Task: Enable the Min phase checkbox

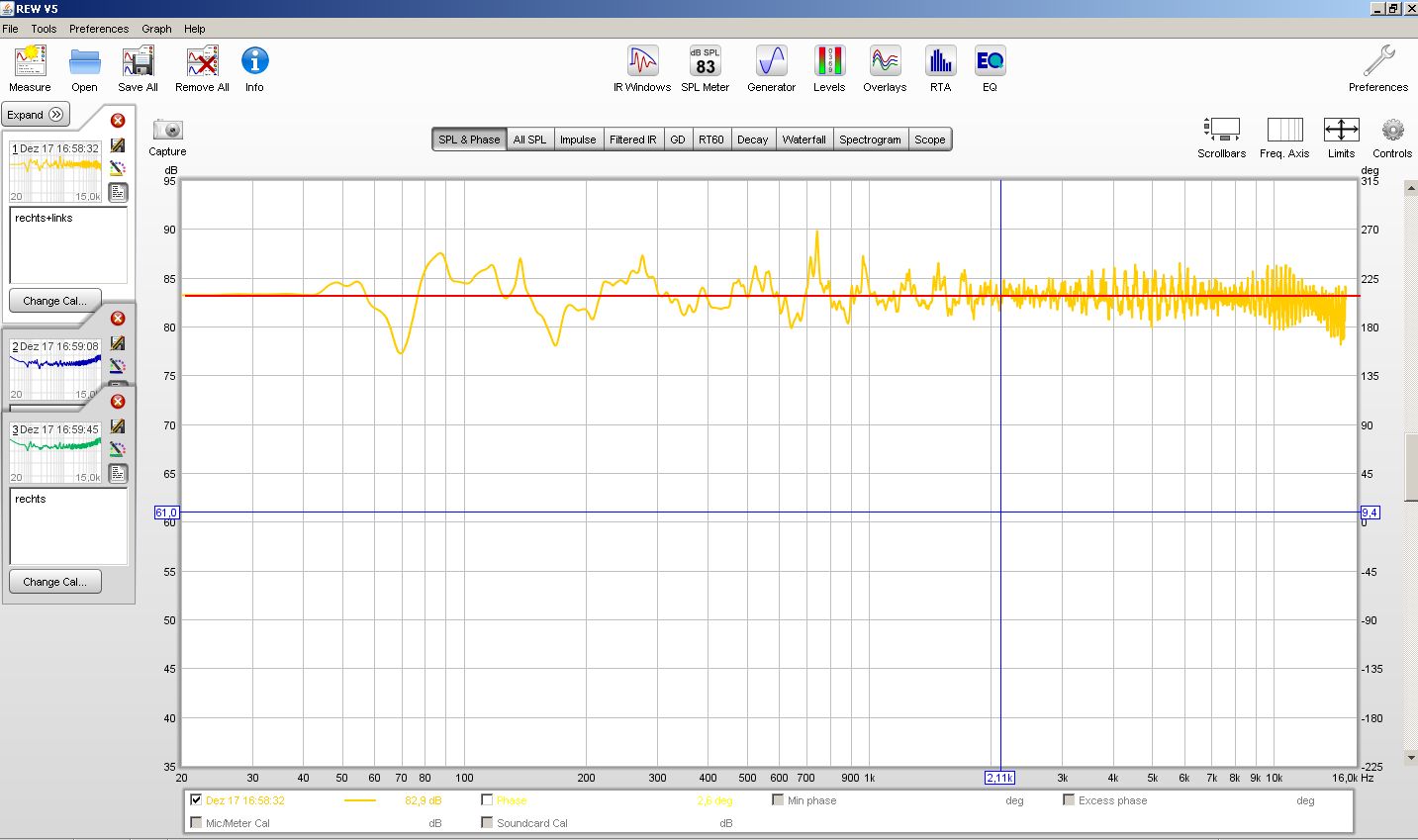Action: tap(778, 800)
